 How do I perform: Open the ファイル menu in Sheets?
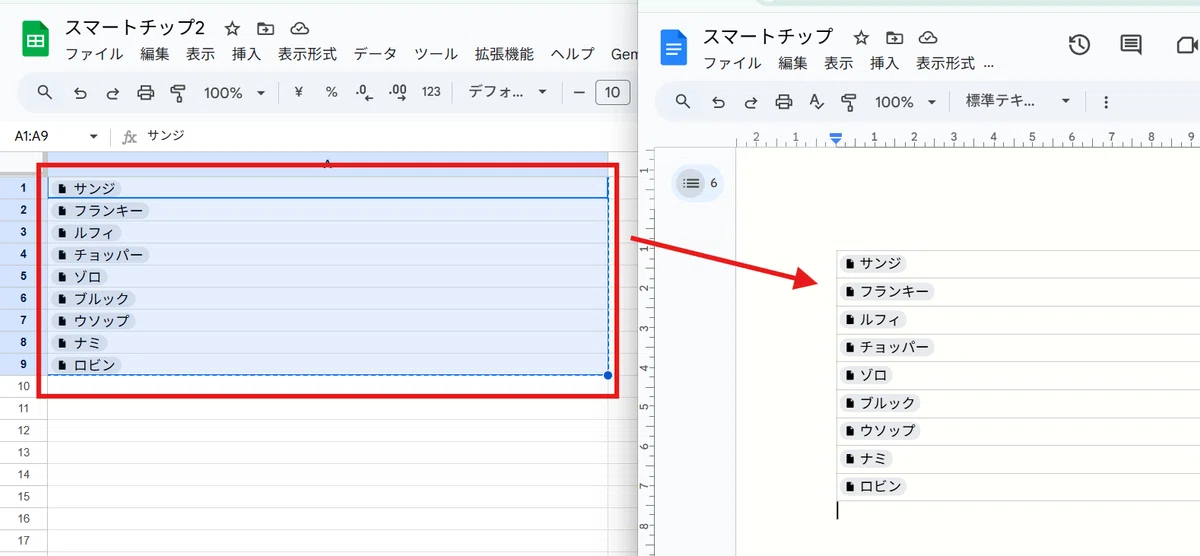(x=94, y=54)
